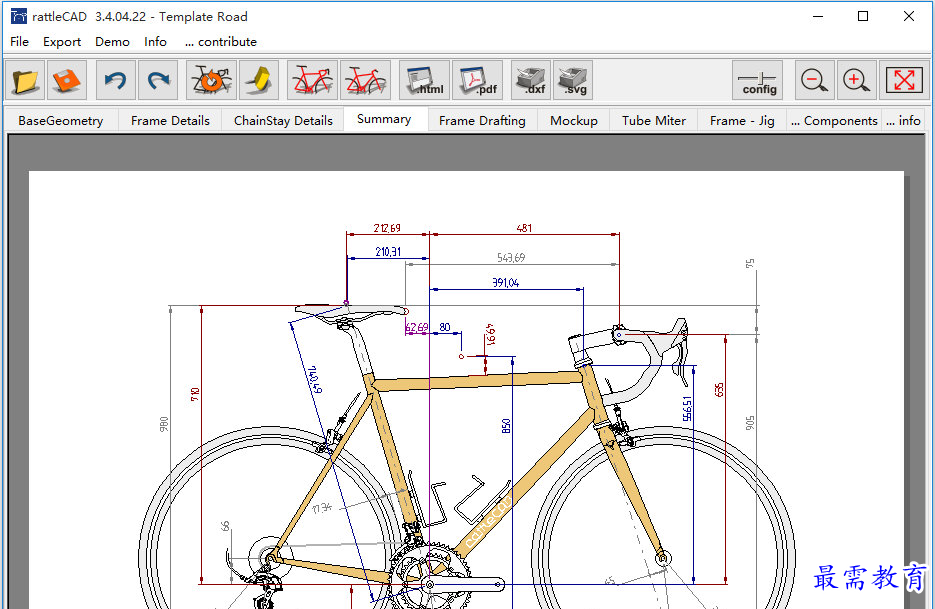
Task: Click the 980 dimension value
Action: 164,424
